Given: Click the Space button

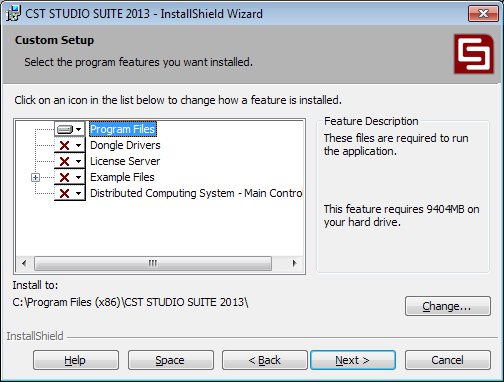Looking at the screenshot, I should [171, 360].
